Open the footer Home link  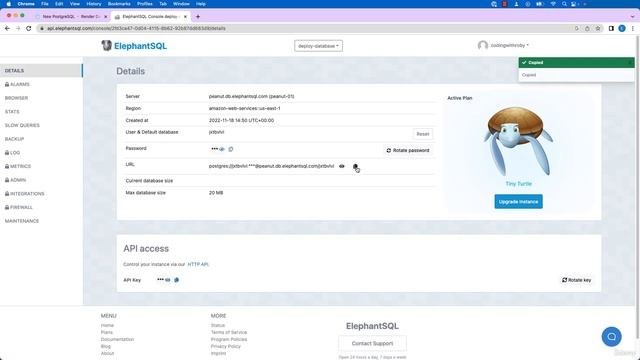pos(107,326)
